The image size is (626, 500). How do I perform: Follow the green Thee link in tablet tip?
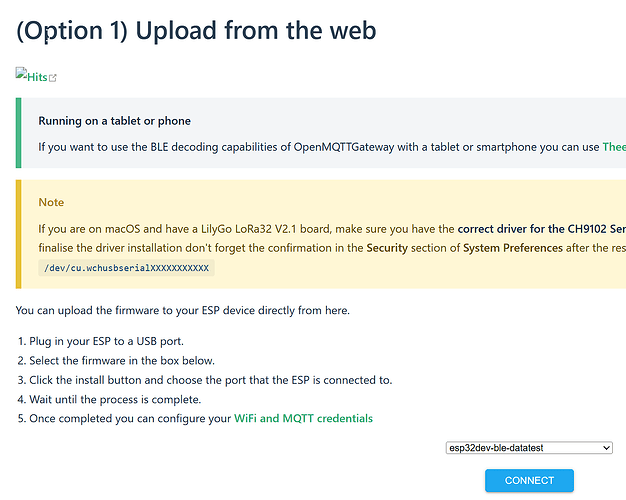click(x=614, y=147)
